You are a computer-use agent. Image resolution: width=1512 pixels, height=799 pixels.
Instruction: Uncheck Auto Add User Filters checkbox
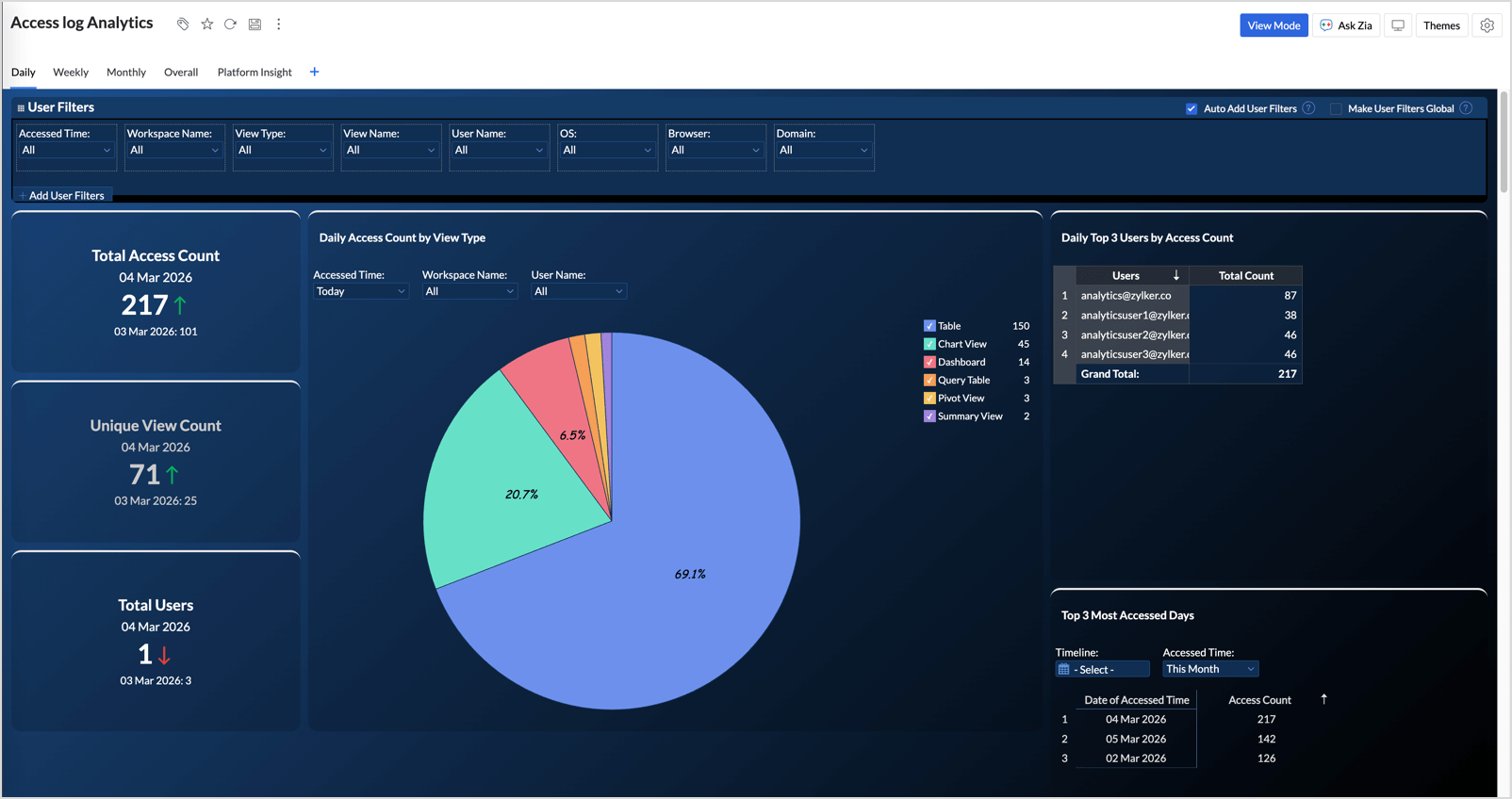tap(1192, 108)
